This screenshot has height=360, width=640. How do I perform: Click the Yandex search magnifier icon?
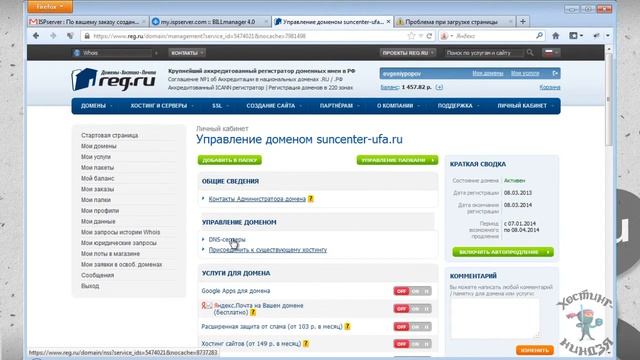click(x=539, y=36)
